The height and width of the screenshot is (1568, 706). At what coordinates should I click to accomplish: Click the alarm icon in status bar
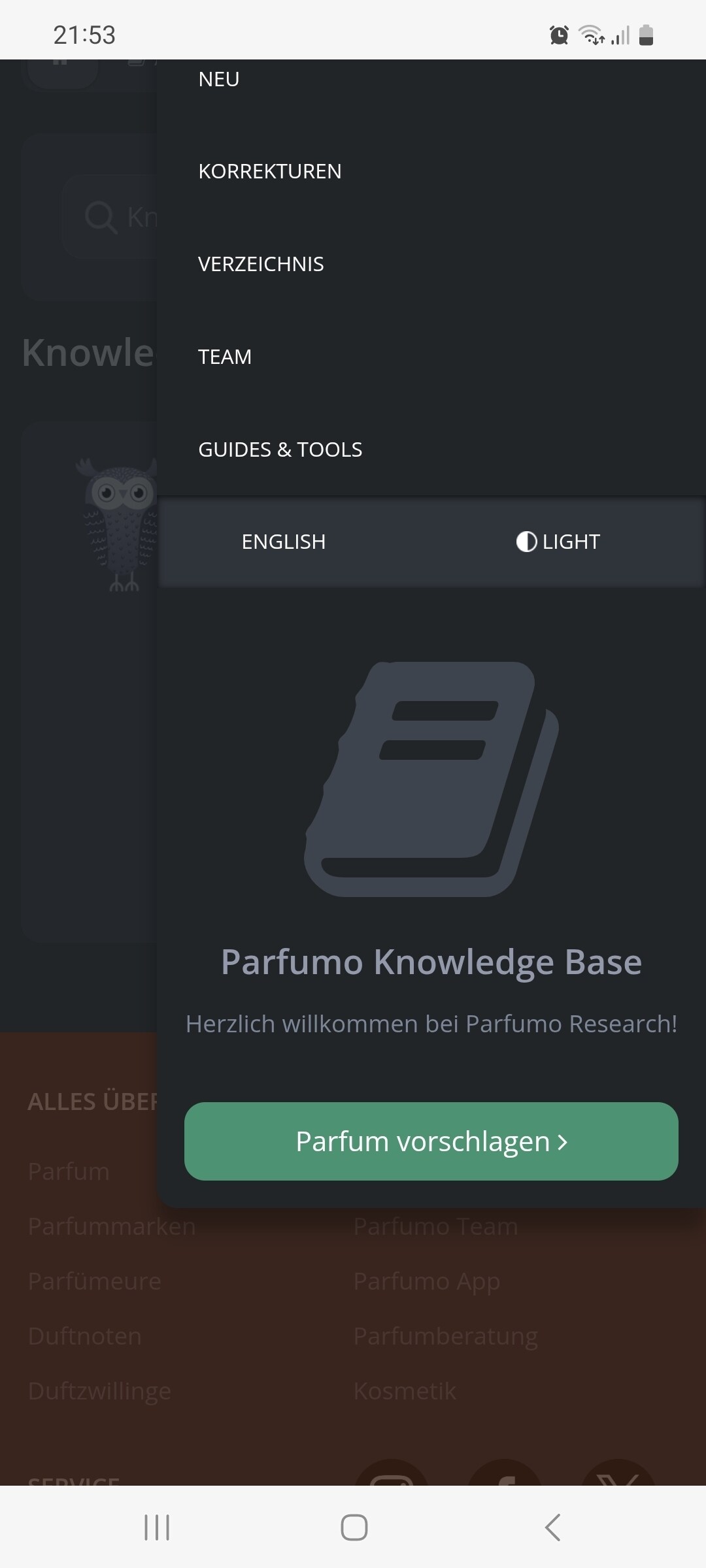[x=559, y=35]
